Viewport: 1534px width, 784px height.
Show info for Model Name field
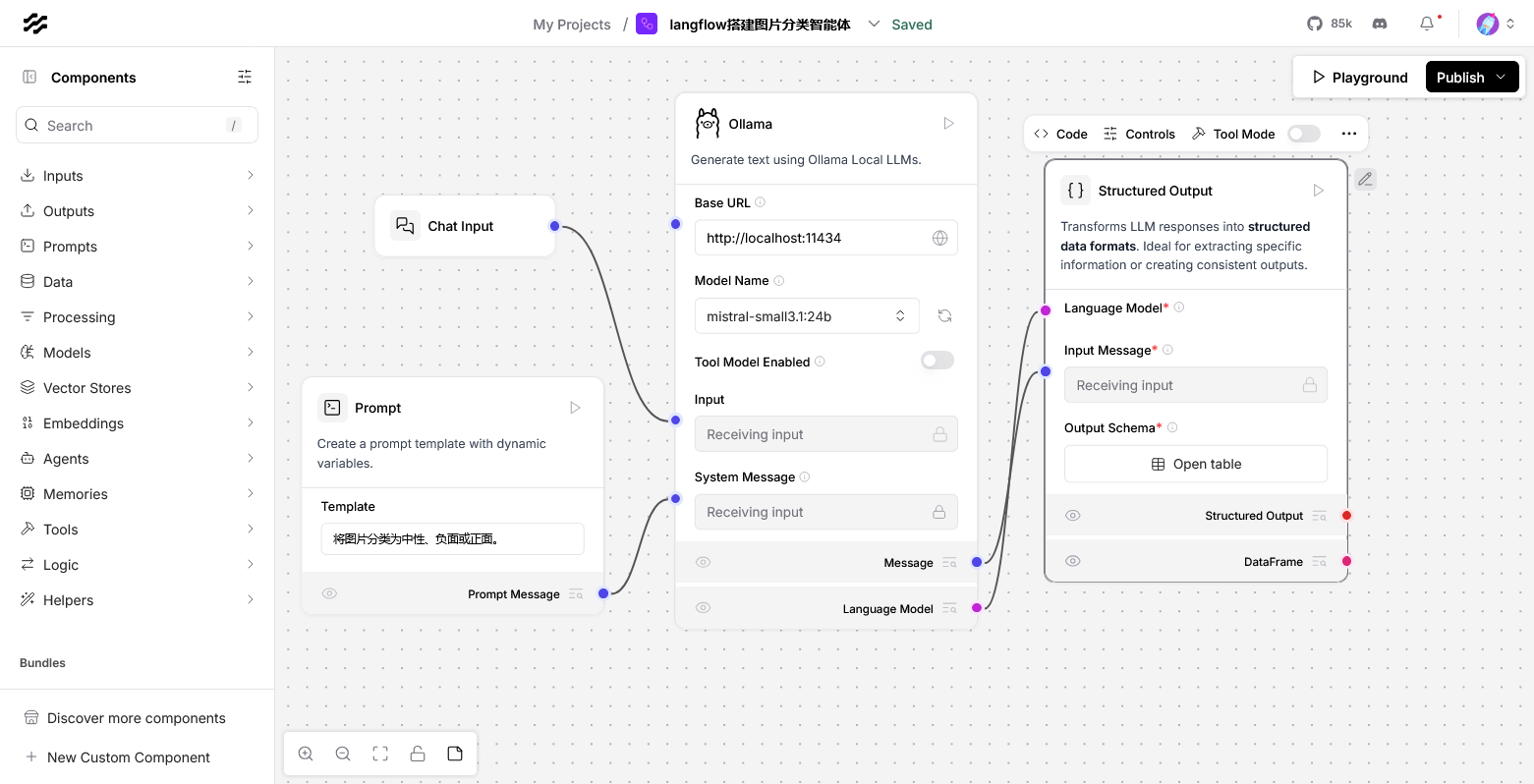(x=779, y=281)
